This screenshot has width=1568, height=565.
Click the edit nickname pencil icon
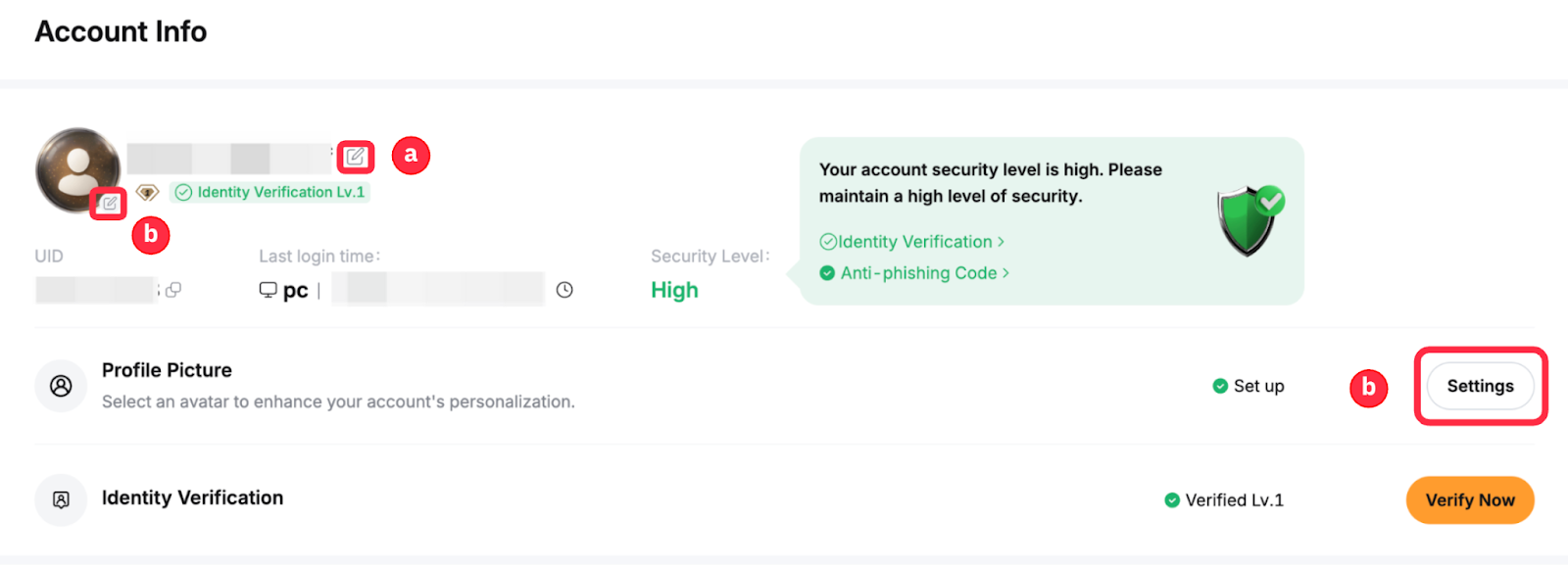pyautogui.click(x=355, y=157)
